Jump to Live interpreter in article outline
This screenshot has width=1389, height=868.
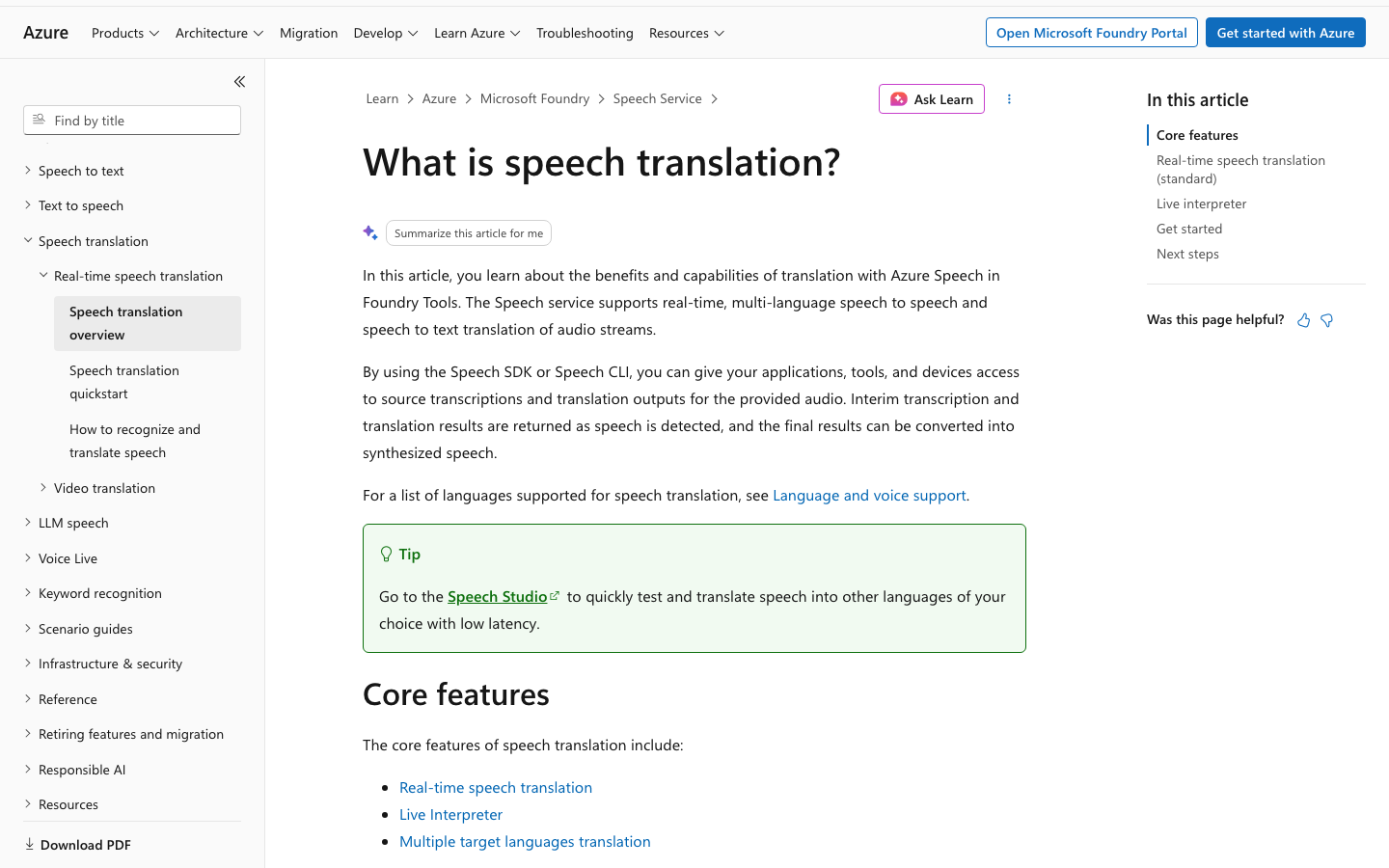coord(1201,203)
